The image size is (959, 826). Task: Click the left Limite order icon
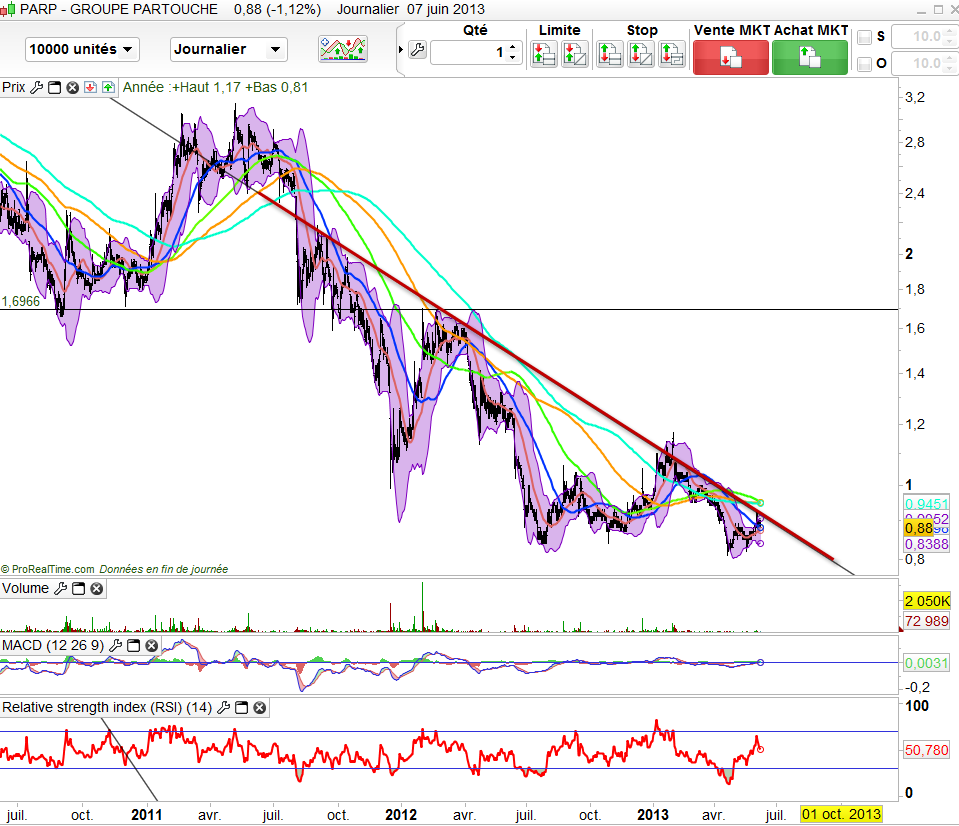[544, 54]
